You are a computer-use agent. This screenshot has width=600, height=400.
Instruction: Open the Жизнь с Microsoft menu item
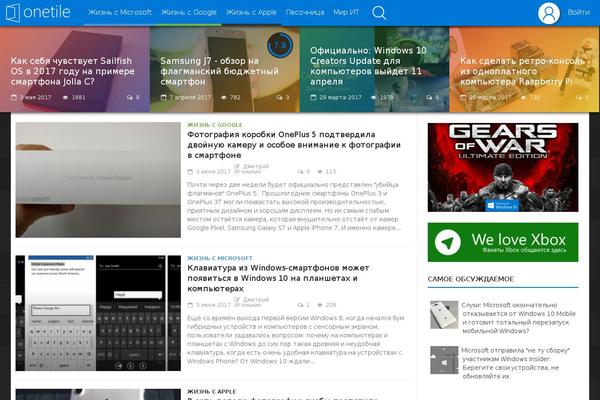pos(120,12)
